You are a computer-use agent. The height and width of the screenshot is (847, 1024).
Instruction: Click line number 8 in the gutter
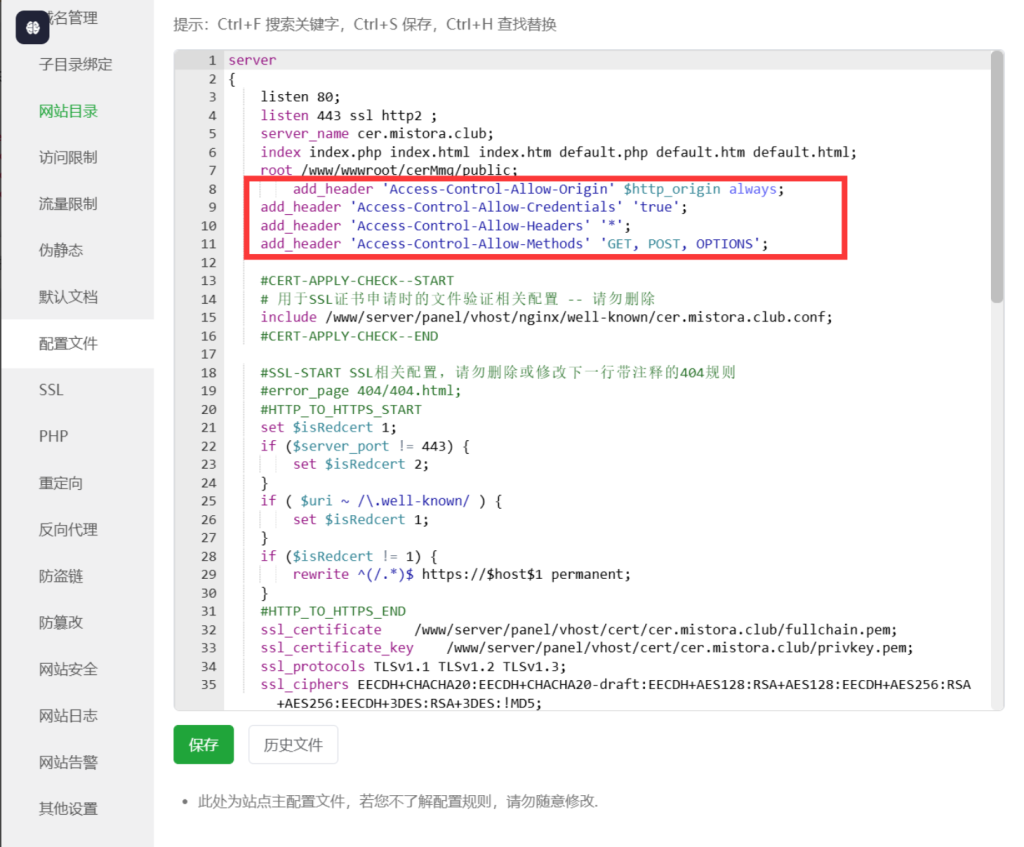coord(211,189)
